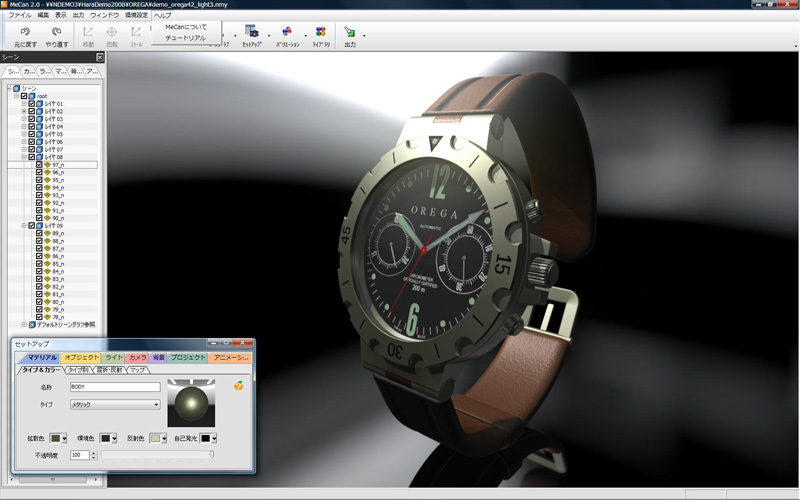The image size is (800, 500).
Task: Switch to the ライト tab in Setup
Action: tap(114, 357)
